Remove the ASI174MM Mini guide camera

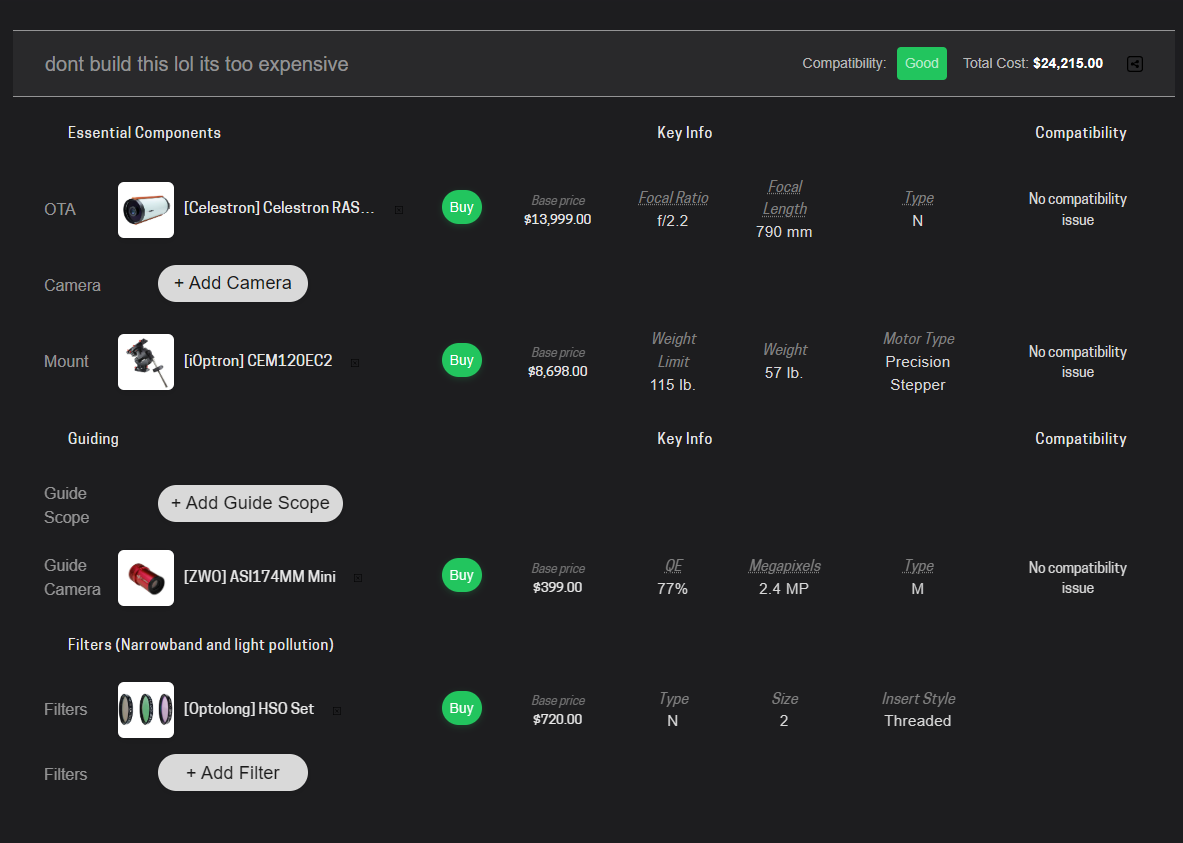(x=357, y=577)
